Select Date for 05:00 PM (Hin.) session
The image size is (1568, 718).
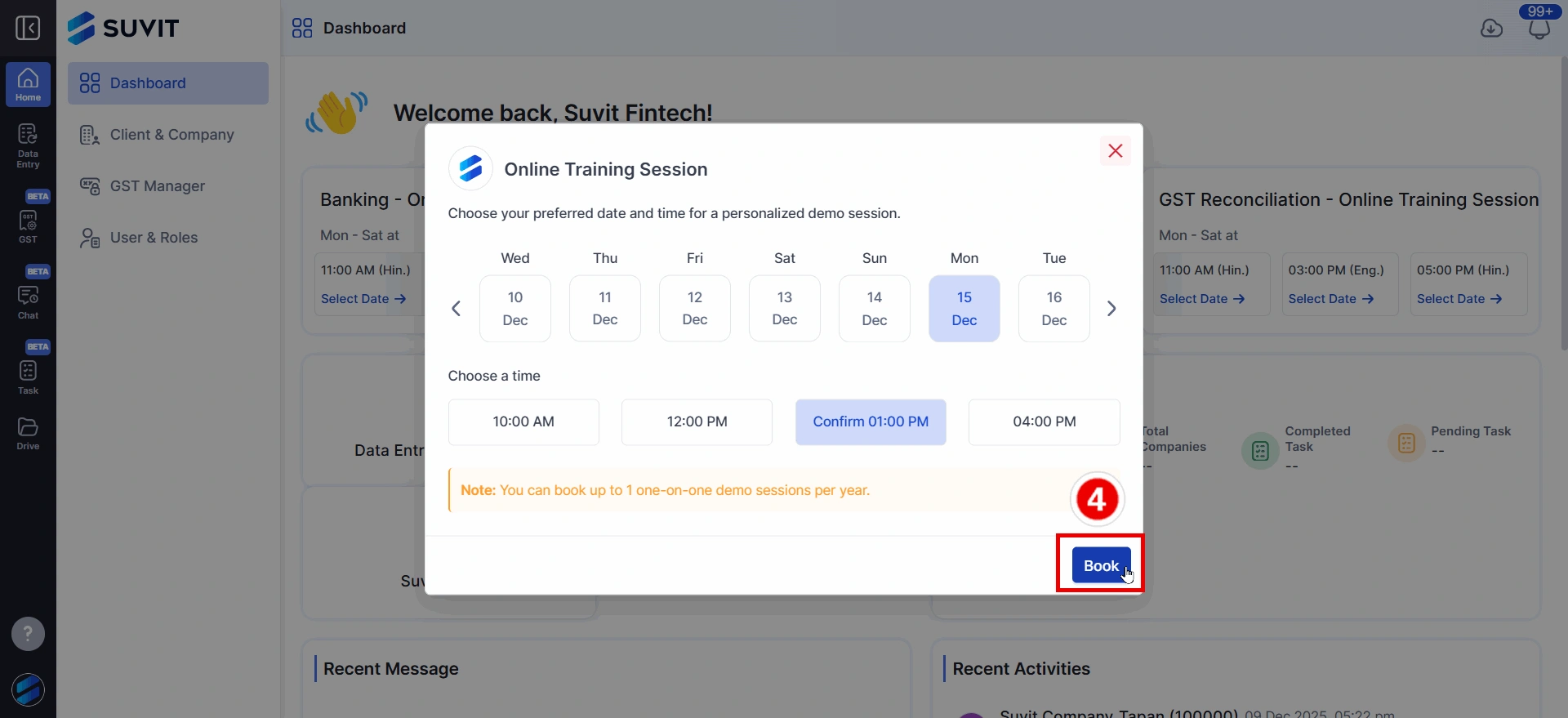pos(1459,299)
